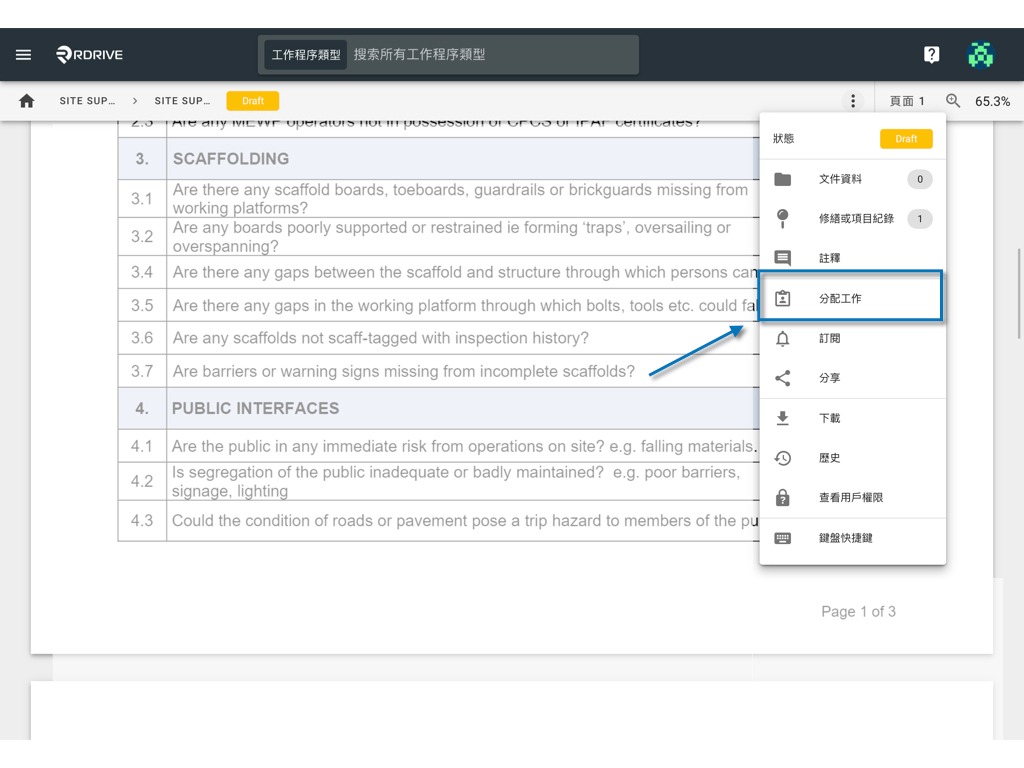Click the Draft badge in breadcrumb bar
The height and width of the screenshot is (768, 1024).
(253, 101)
